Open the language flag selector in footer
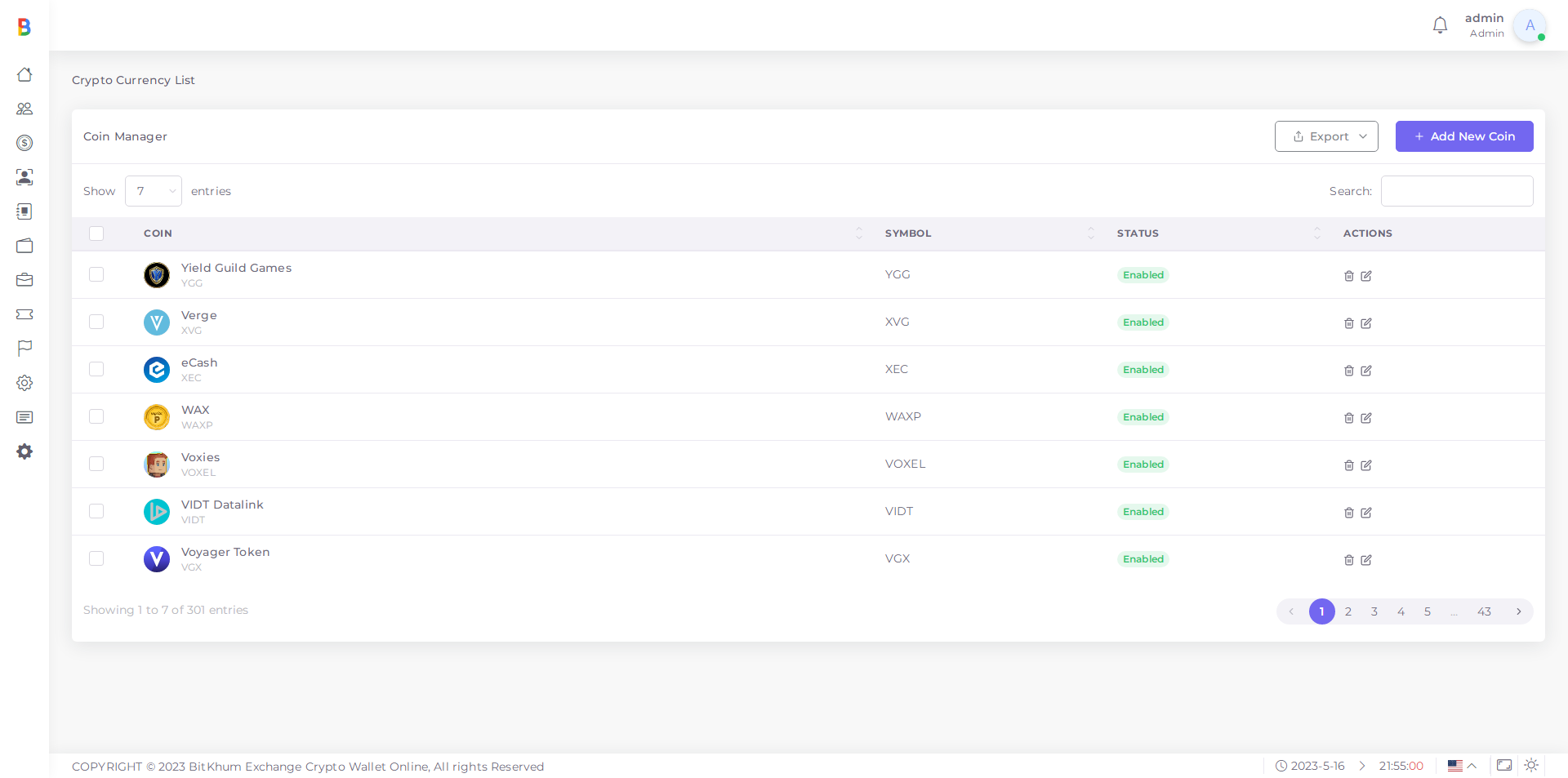1568x778 pixels. 1462,766
